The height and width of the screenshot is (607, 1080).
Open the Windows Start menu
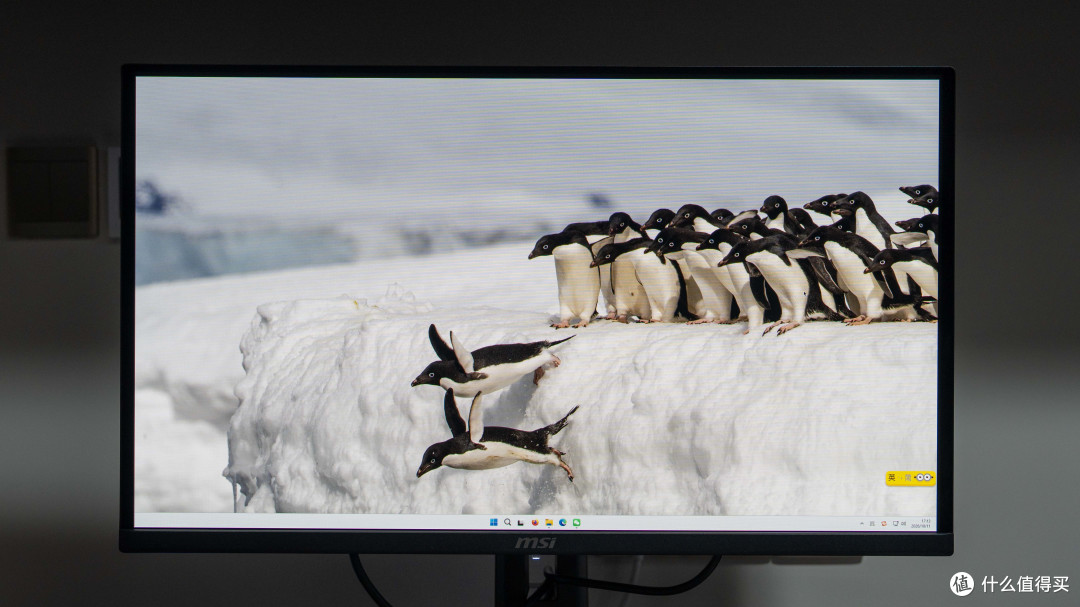pyautogui.click(x=493, y=523)
